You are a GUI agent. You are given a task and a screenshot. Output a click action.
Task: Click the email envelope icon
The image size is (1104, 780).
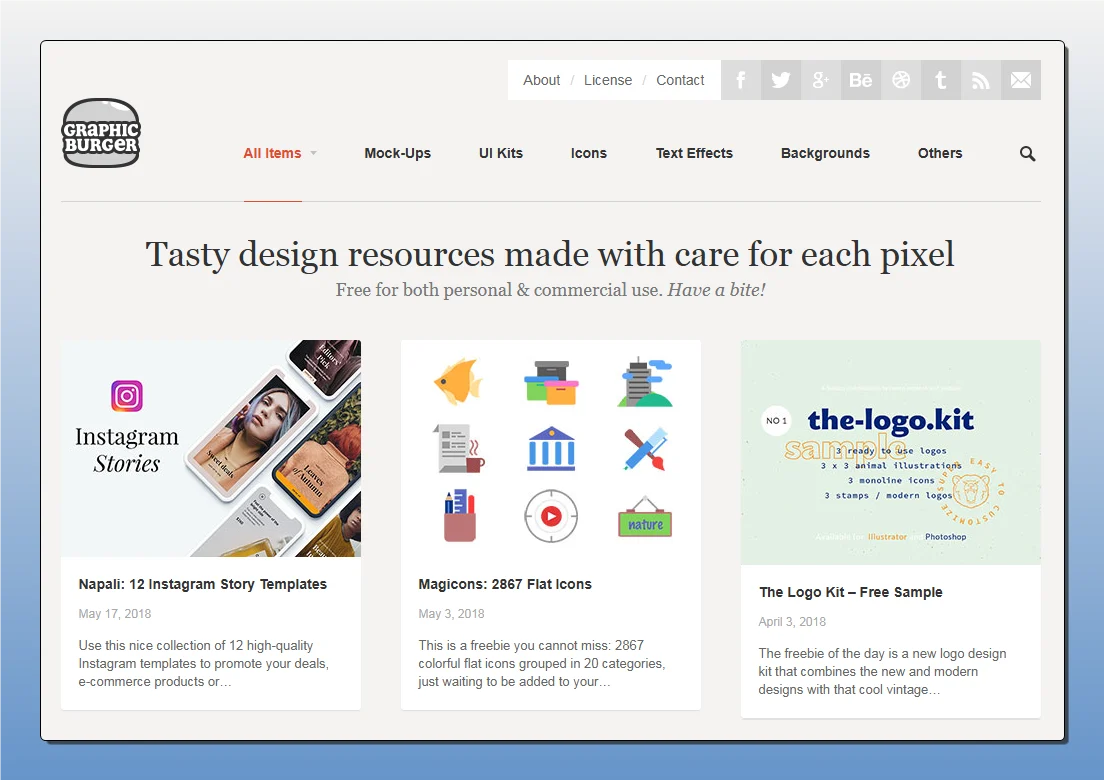coord(1021,80)
